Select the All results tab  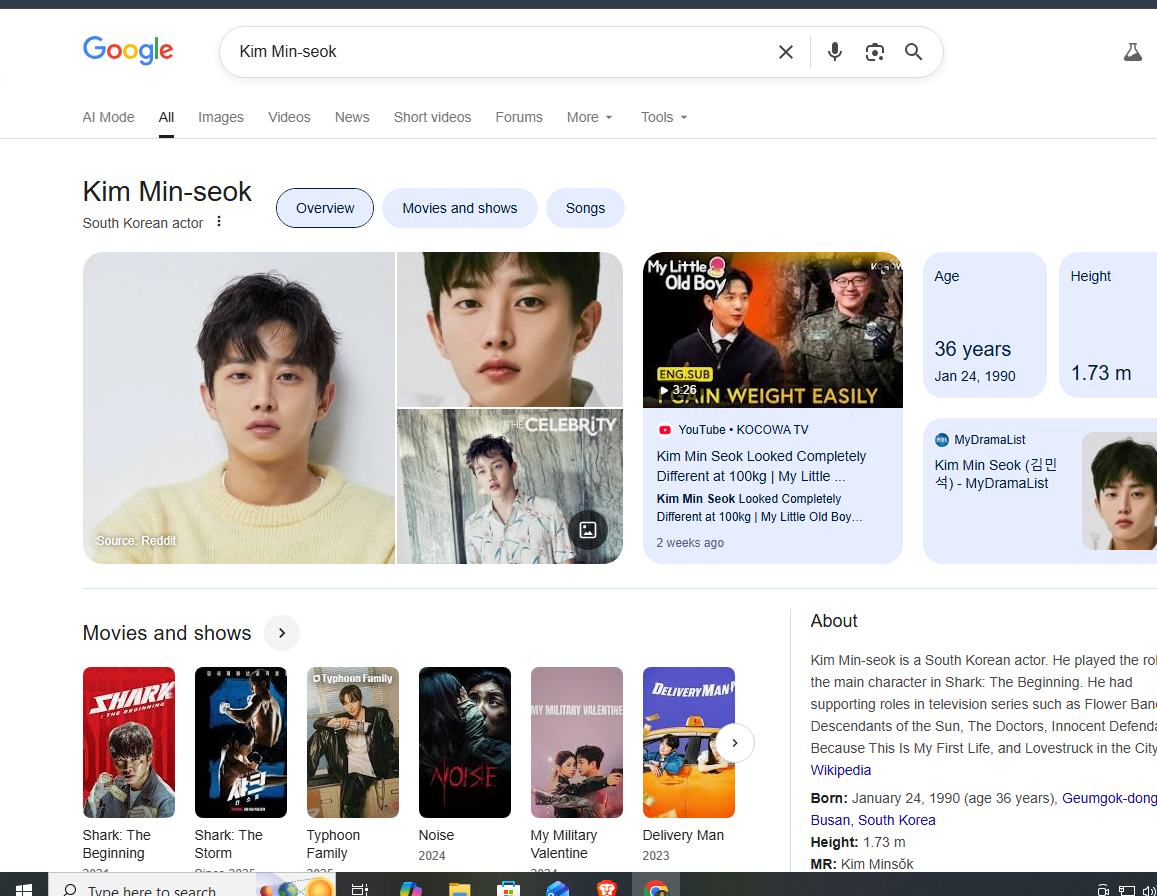point(166,117)
